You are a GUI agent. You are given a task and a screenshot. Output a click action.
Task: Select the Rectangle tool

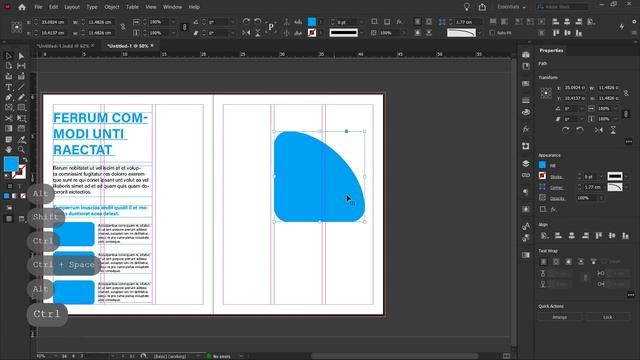(21, 108)
